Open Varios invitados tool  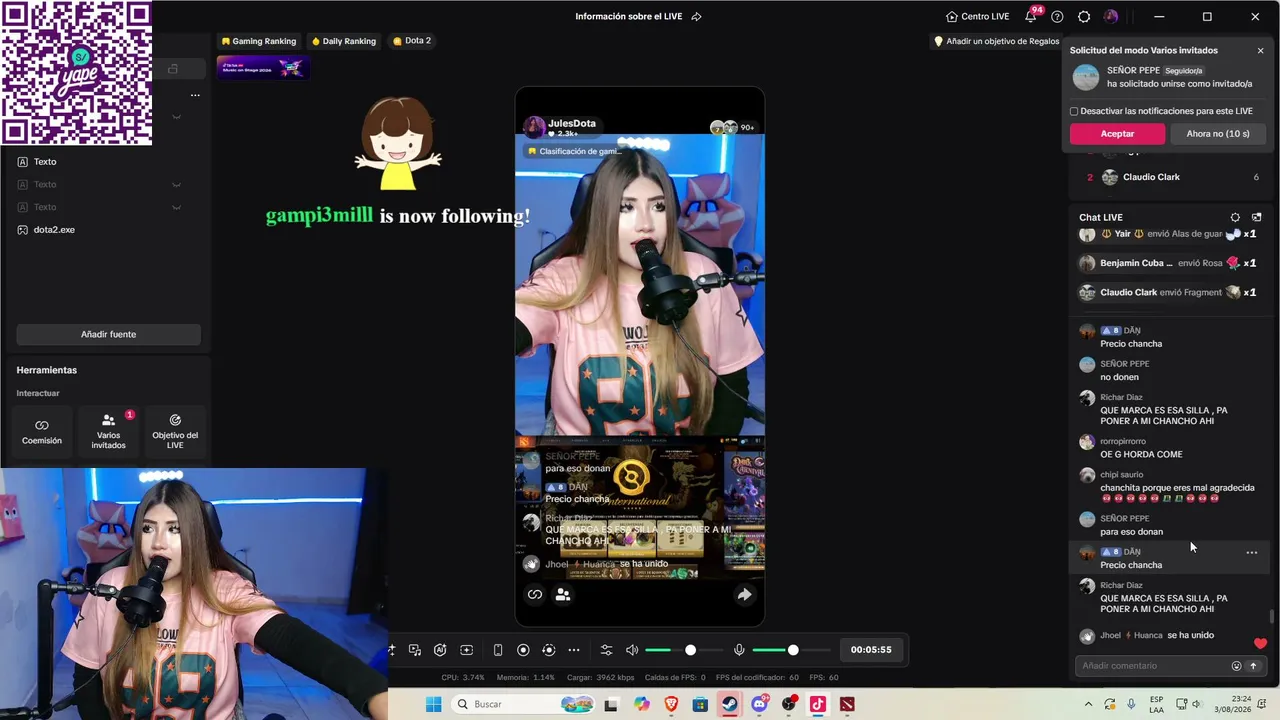[108, 431]
